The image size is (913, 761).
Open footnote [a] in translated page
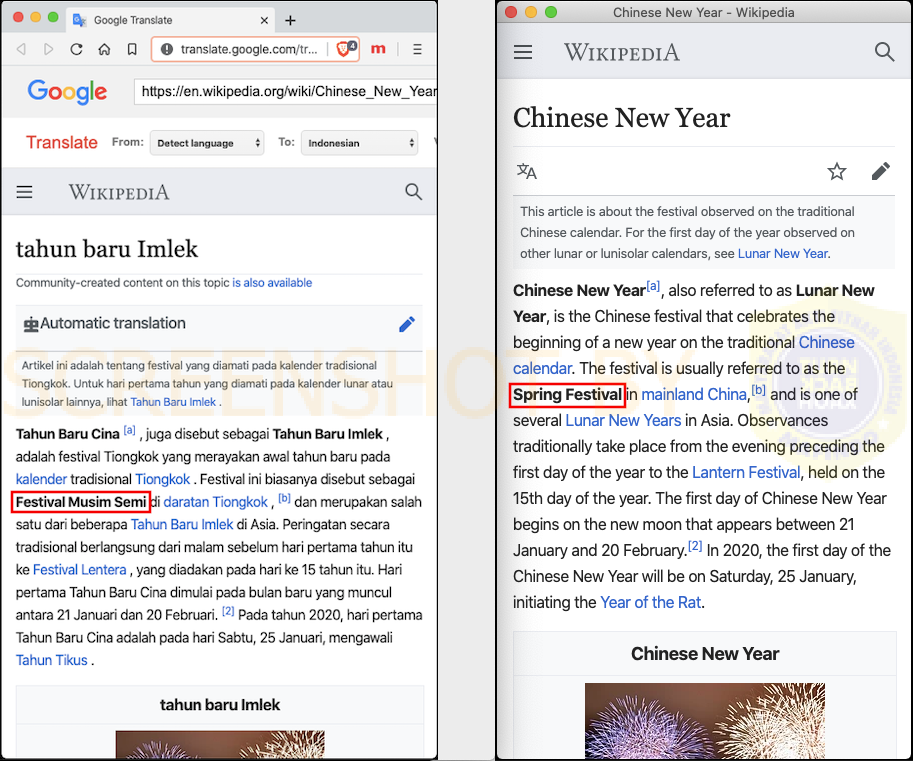(x=129, y=430)
